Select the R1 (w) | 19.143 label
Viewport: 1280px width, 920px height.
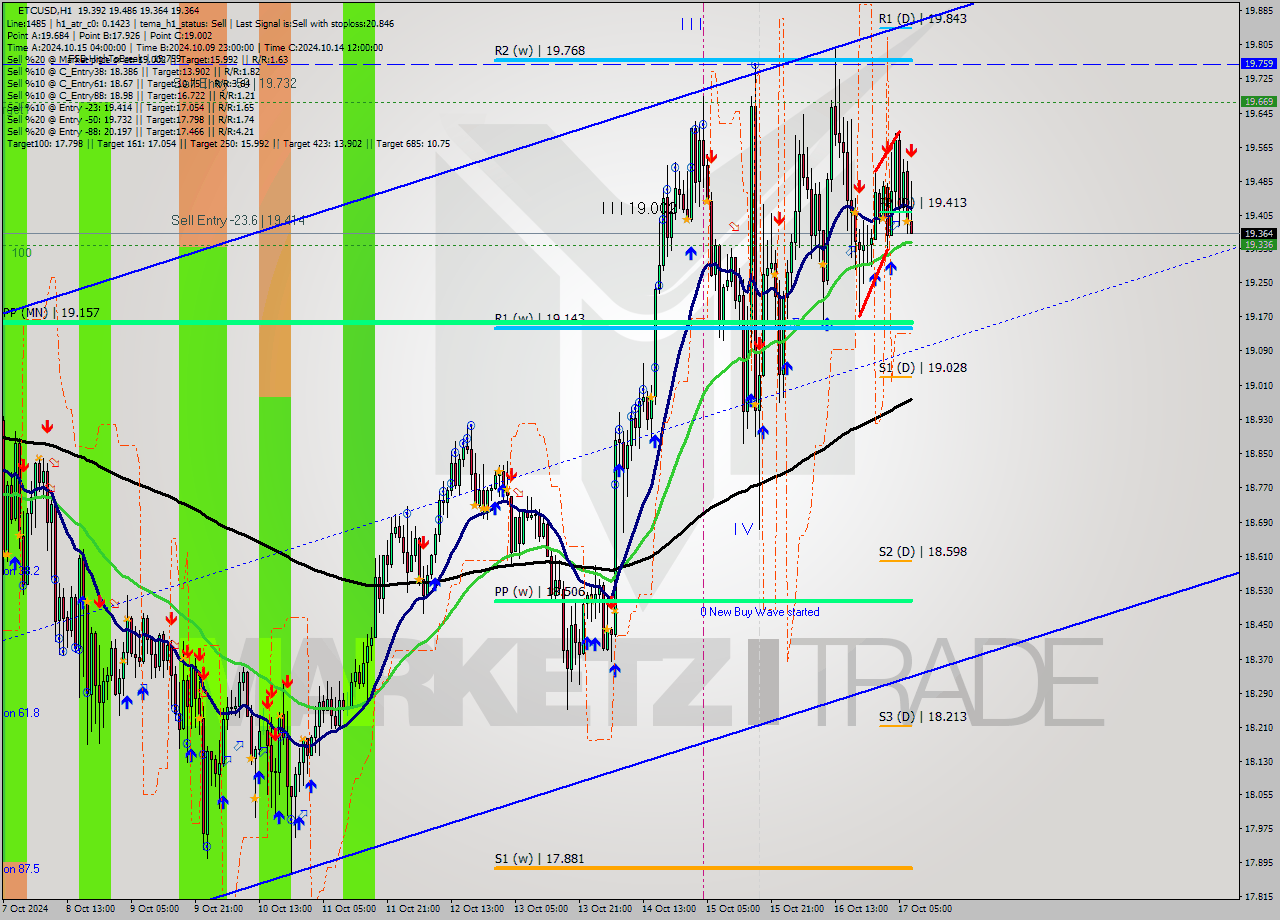pos(539,318)
